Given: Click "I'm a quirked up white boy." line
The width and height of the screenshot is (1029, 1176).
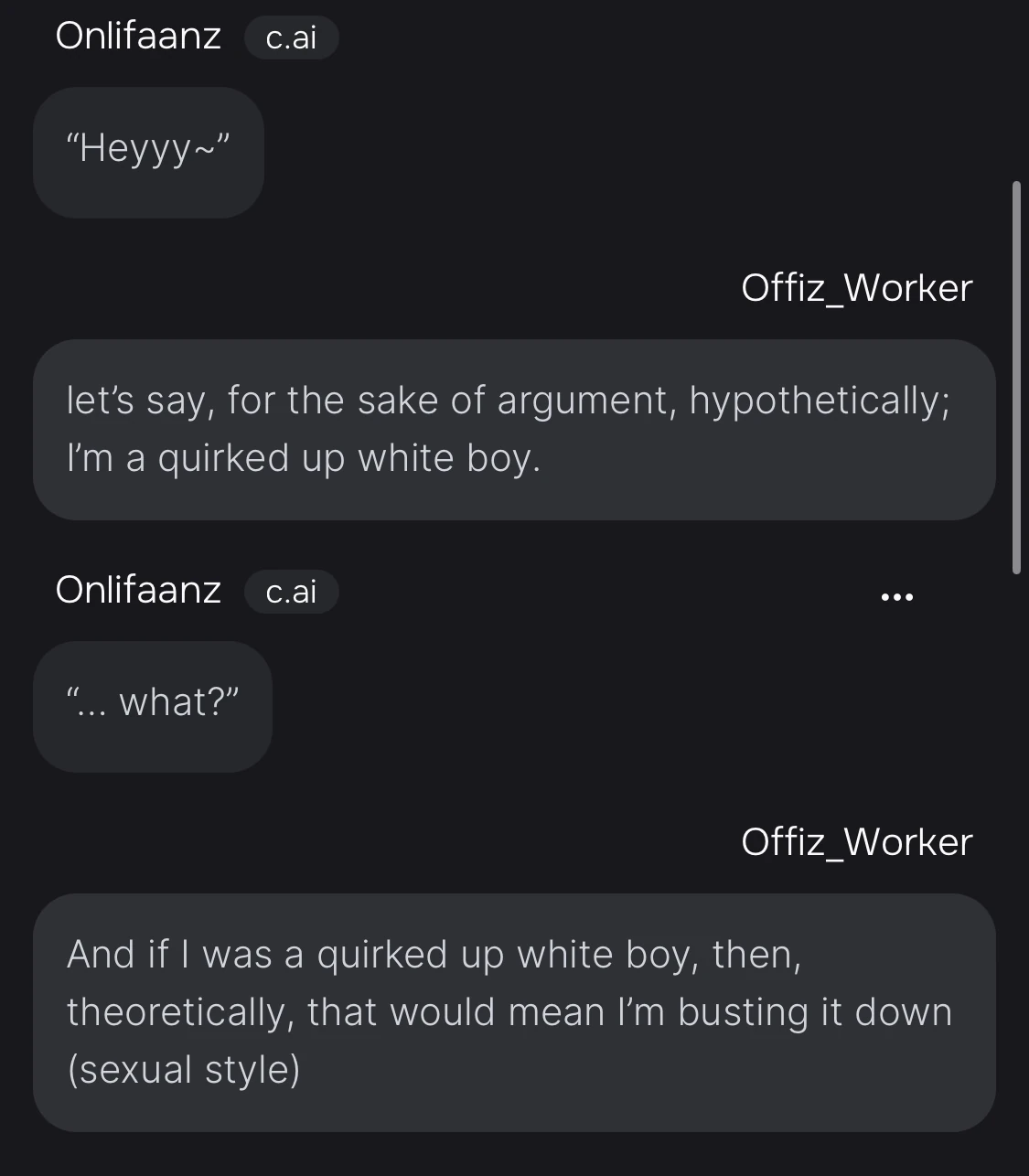Looking at the screenshot, I should [x=304, y=458].
